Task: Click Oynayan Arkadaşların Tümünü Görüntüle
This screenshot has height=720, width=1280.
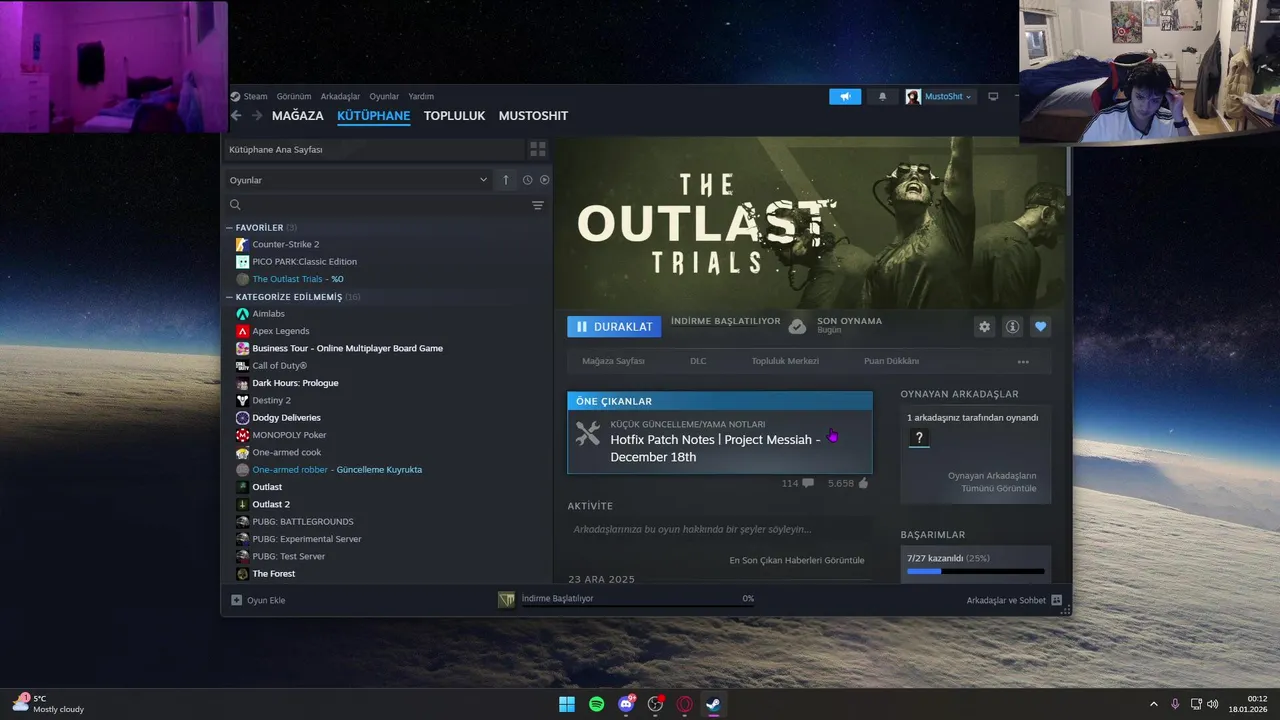Action: coord(992,482)
